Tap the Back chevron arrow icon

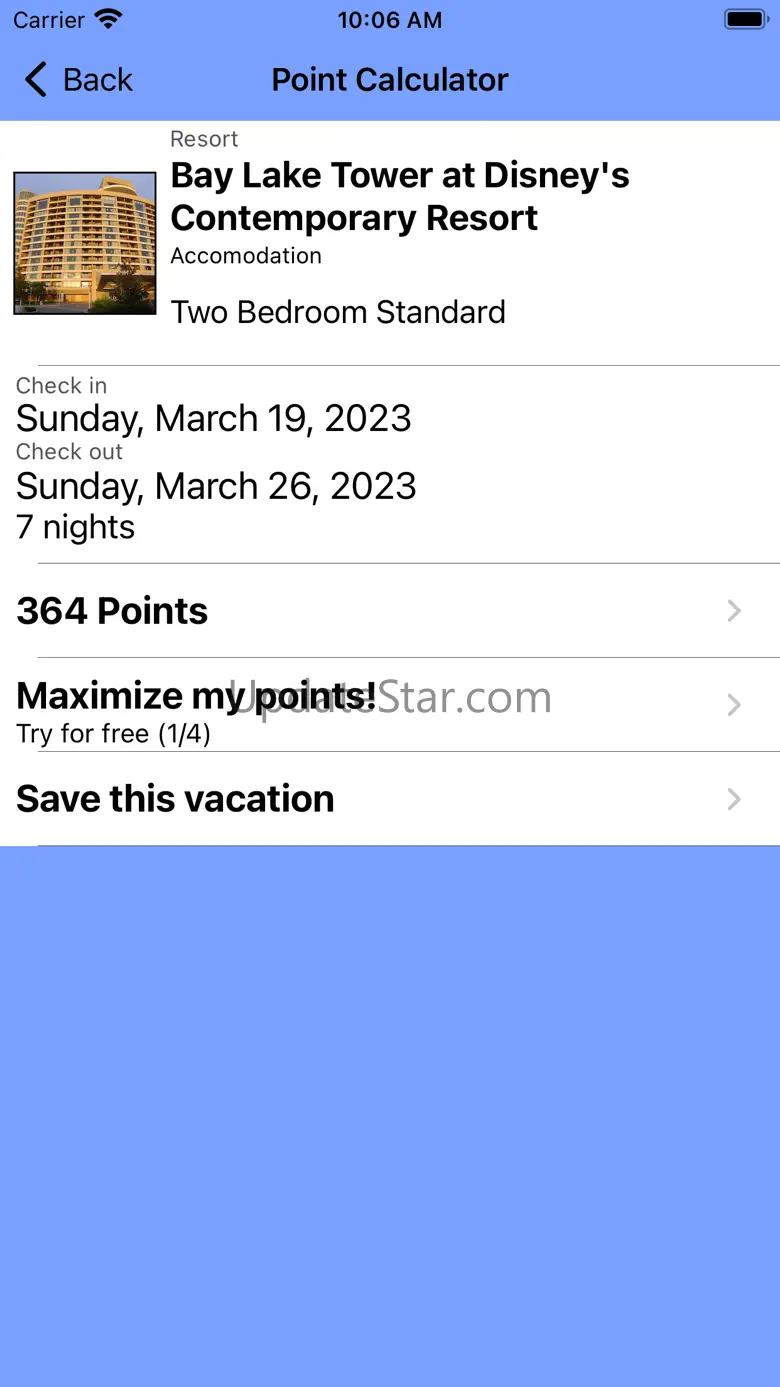[x=36, y=80]
